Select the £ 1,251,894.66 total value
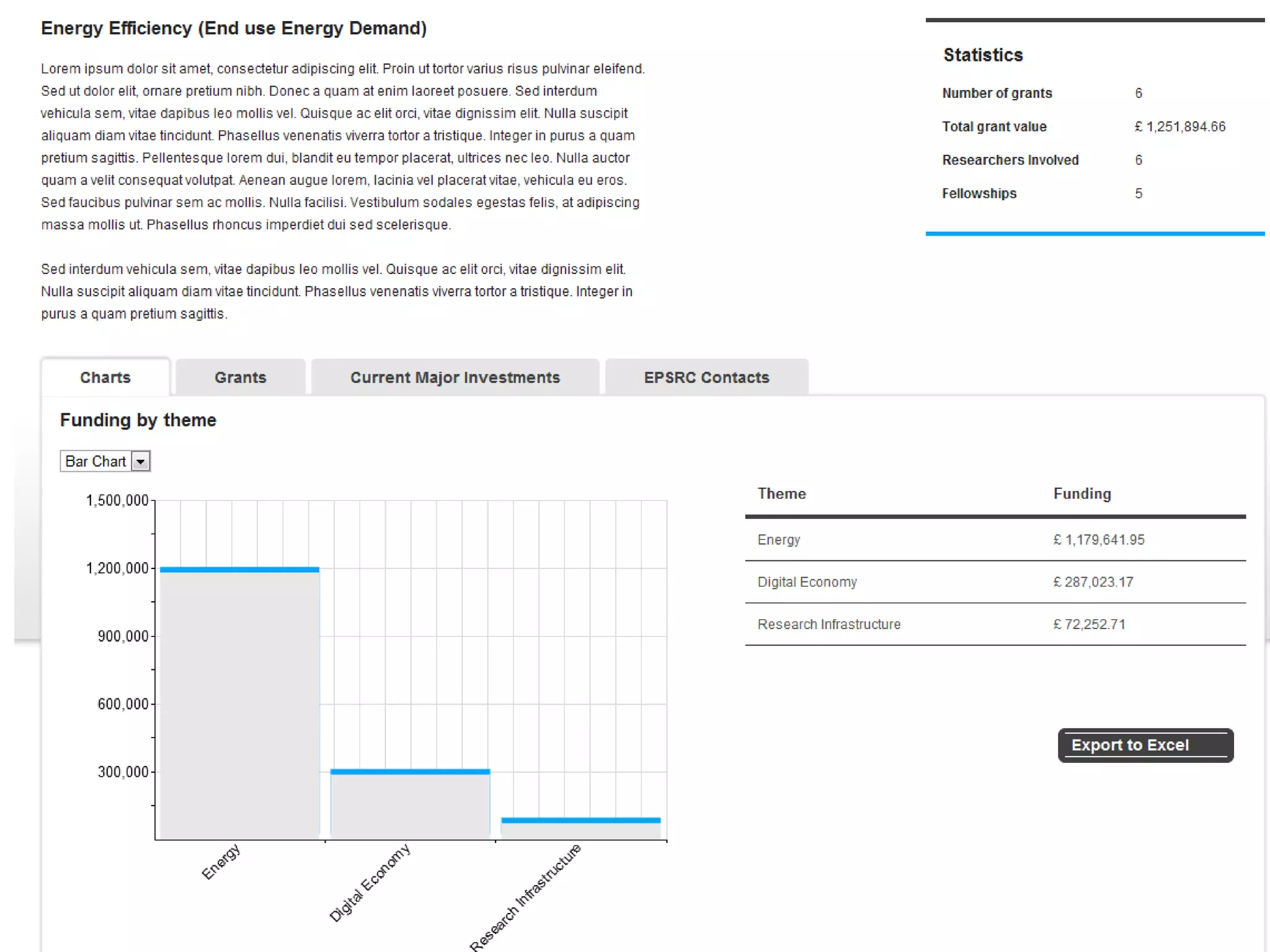Screen dimensions: 1270x952 (1180, 126)
